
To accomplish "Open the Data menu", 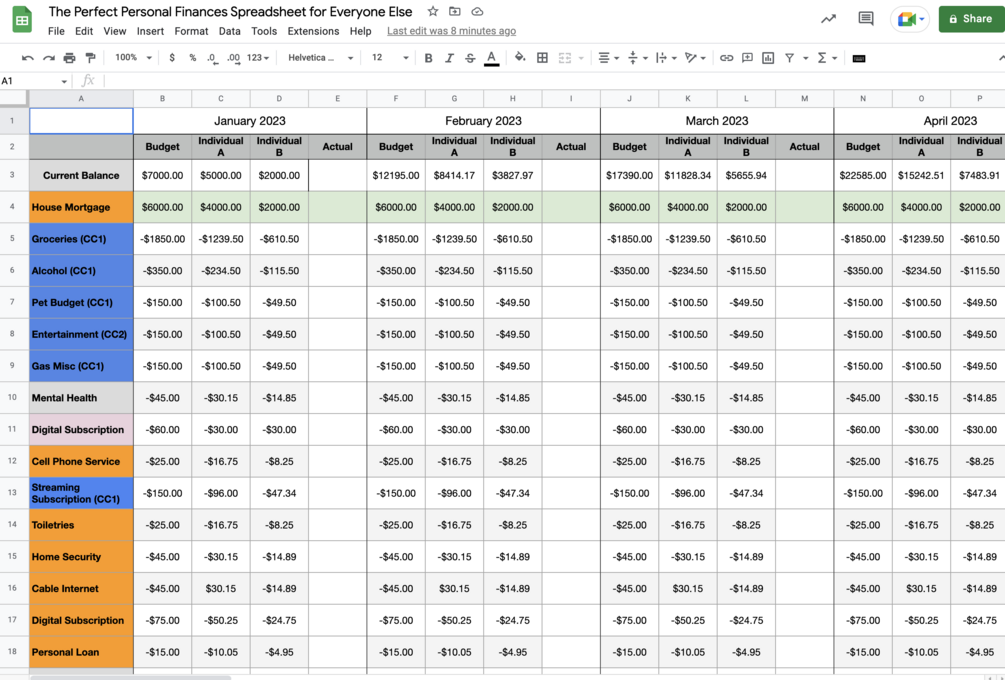I will (229, 31).
